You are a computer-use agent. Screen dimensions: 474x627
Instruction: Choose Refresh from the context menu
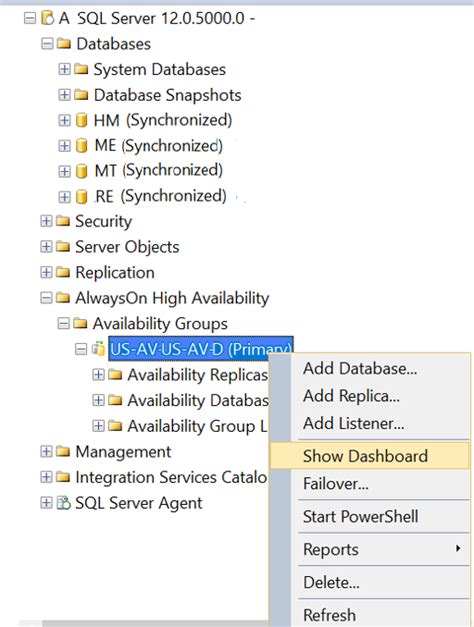click(x=369, y=615)
